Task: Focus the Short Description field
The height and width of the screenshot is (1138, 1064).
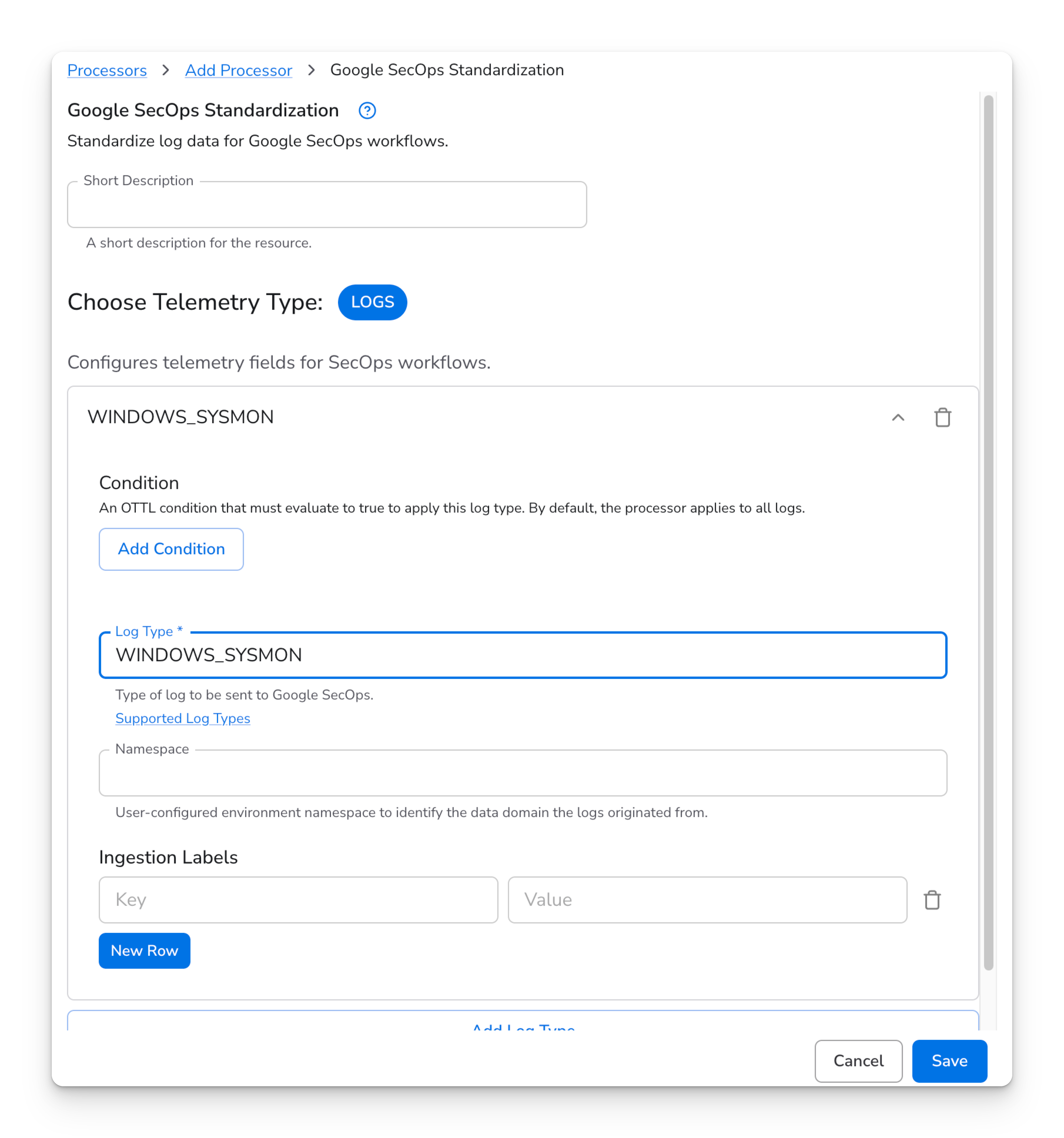Action: (327, 205)
